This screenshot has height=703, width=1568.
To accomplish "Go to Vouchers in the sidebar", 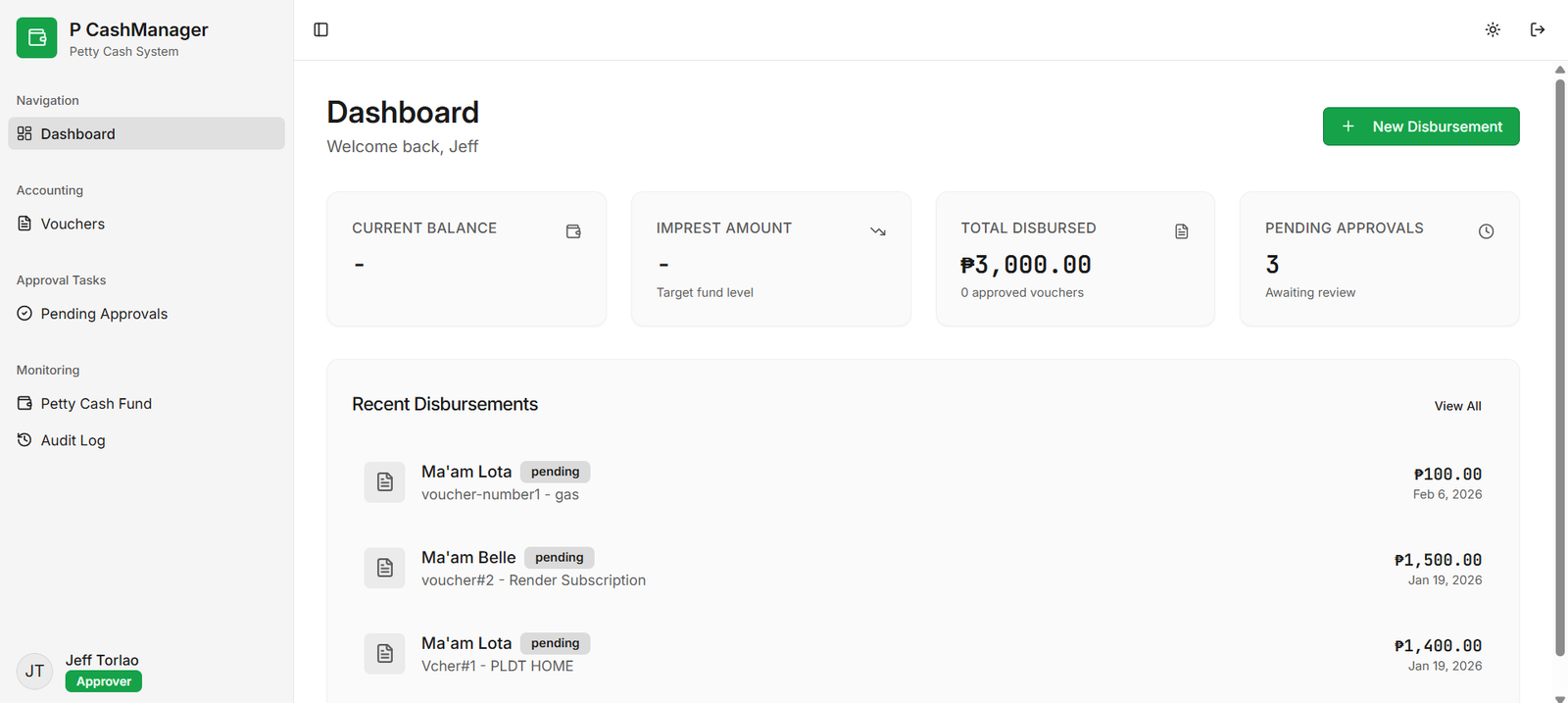I will coord(73,224).
